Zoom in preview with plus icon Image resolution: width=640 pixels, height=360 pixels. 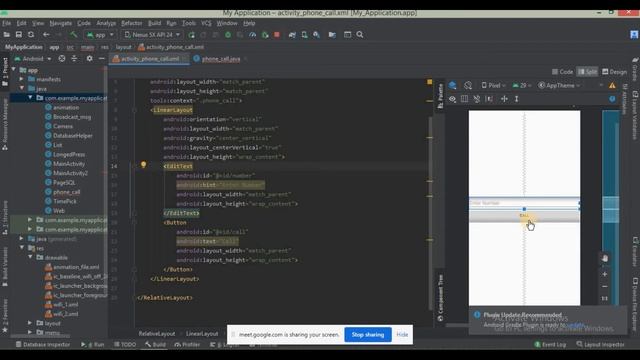pyautogui.click(x=605, y=274)
